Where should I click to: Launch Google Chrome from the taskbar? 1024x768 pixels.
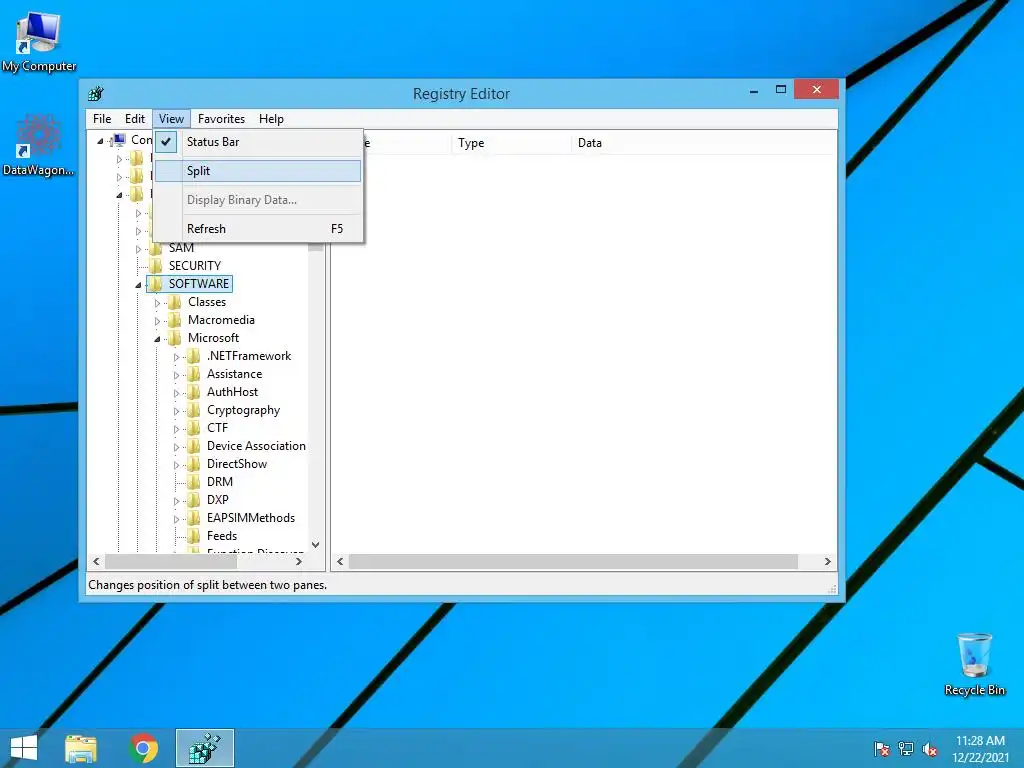(144, 748)
